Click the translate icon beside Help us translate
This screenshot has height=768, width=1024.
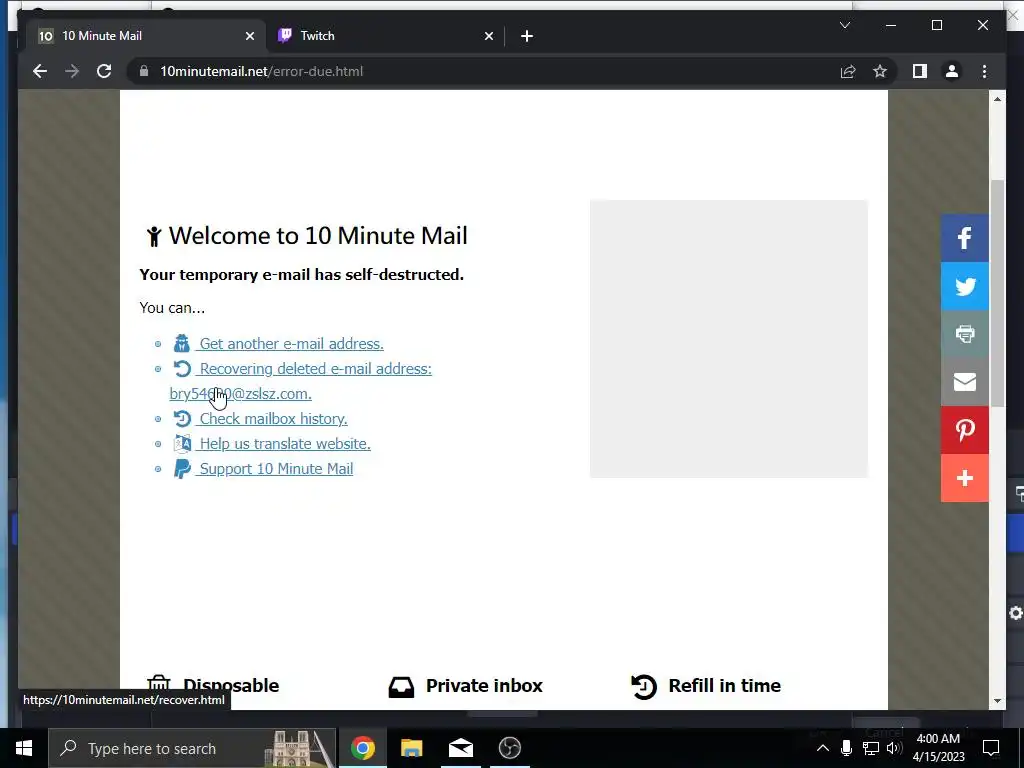(x=182, y=443)
